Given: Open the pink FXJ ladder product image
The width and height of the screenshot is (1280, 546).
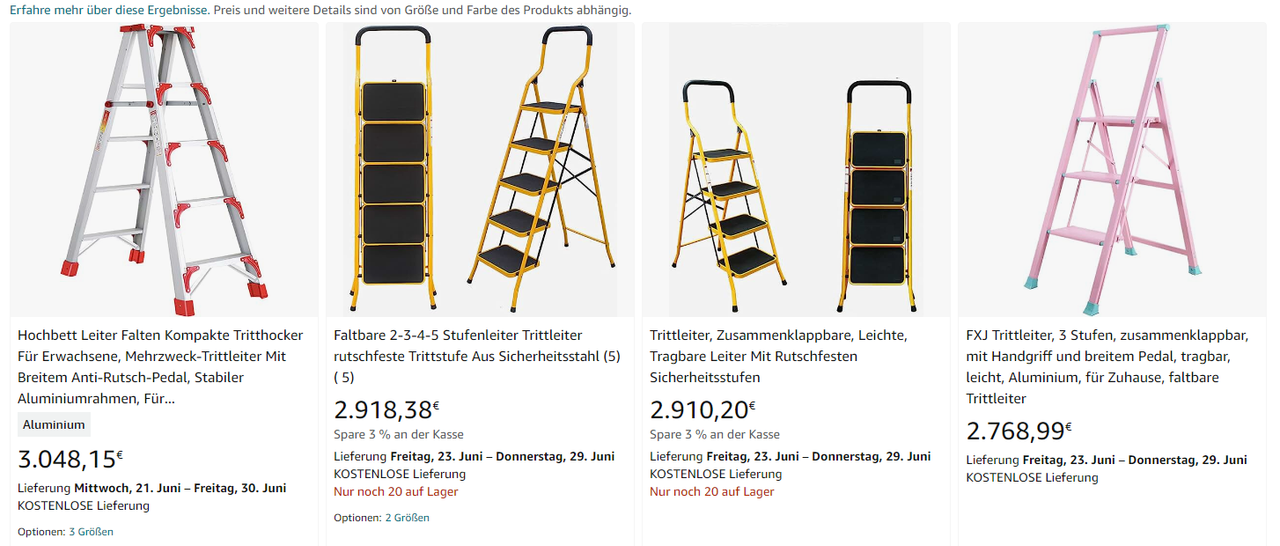Looking at the screenshot, I should 1112,170.
